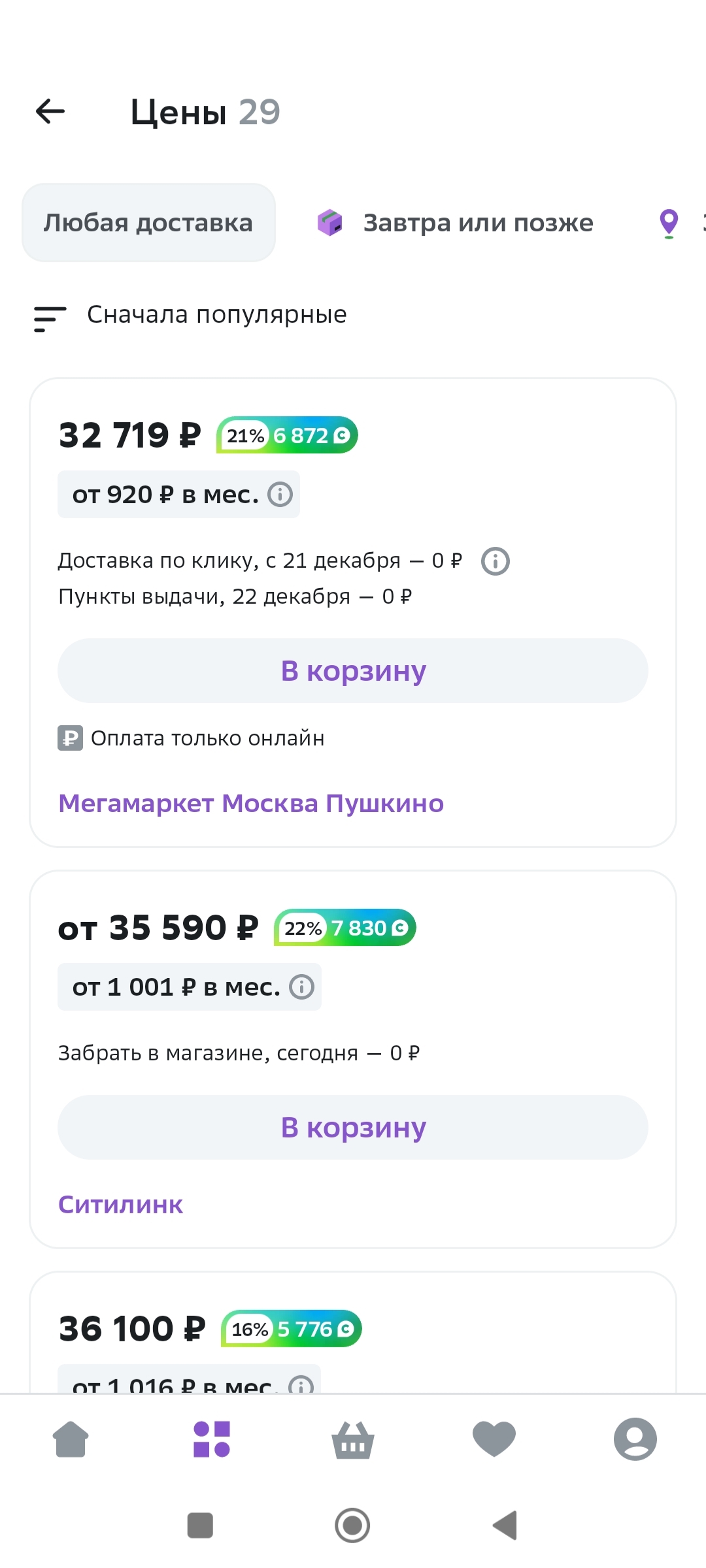This screenshot has width=706, height=1568.
Task: Open Мегамаркет Москва Пушкино seller link
Action: (251, 804)
